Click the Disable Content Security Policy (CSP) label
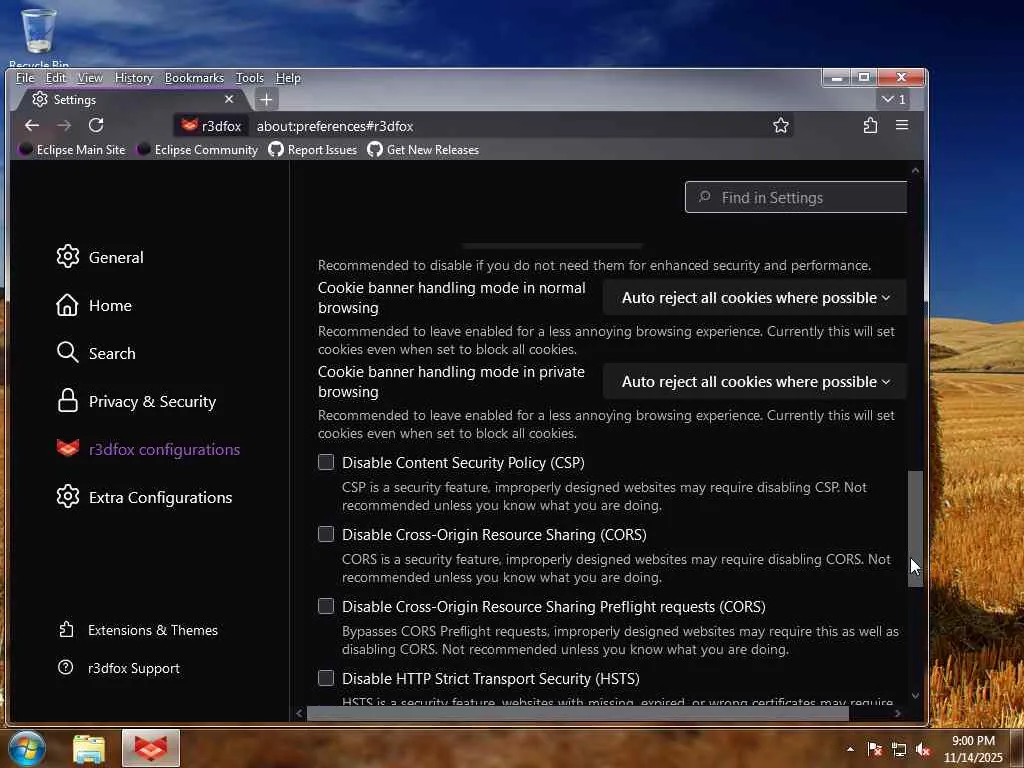 point(463,462)
